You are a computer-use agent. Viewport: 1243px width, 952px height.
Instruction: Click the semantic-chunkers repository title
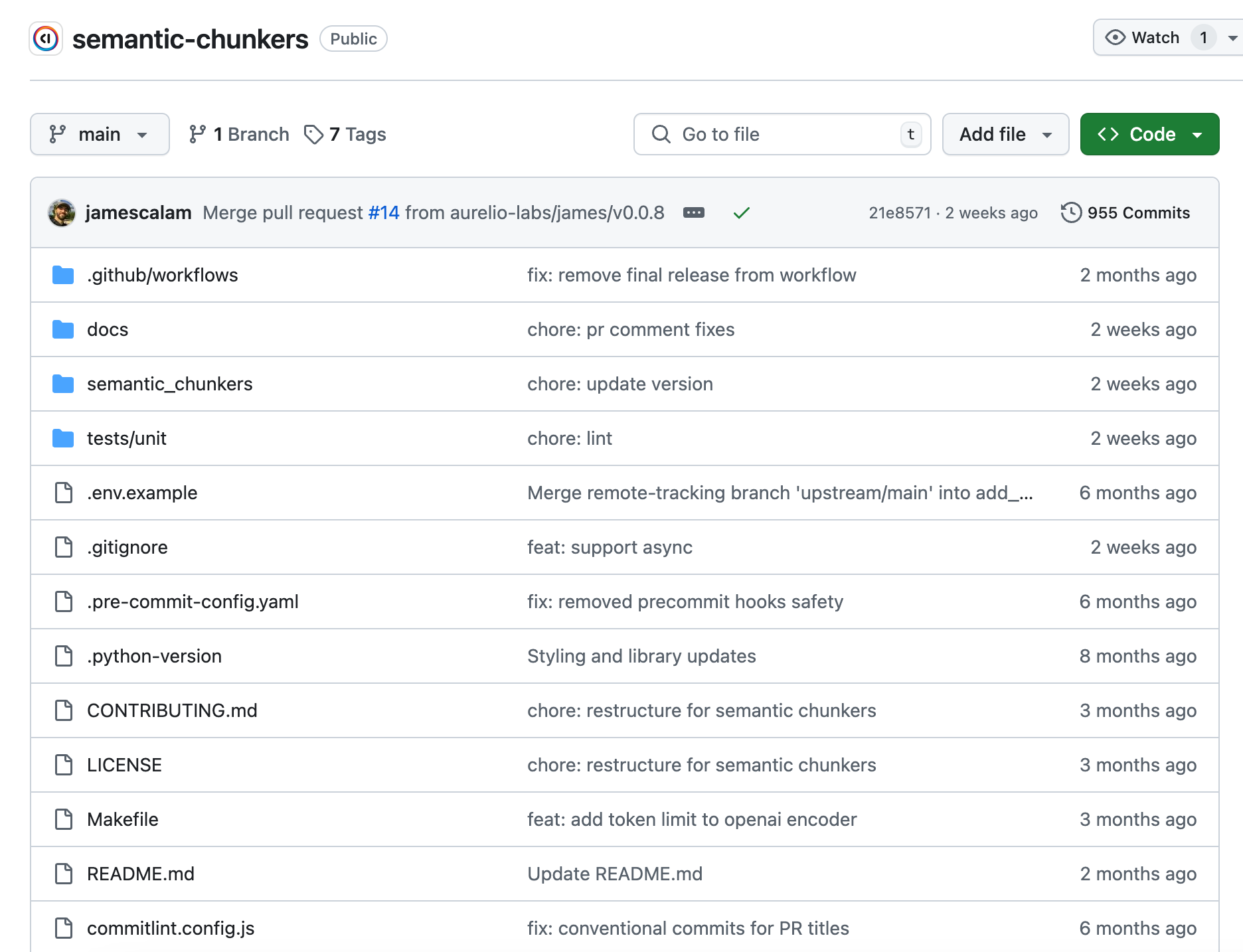click(x=190, y=39)
